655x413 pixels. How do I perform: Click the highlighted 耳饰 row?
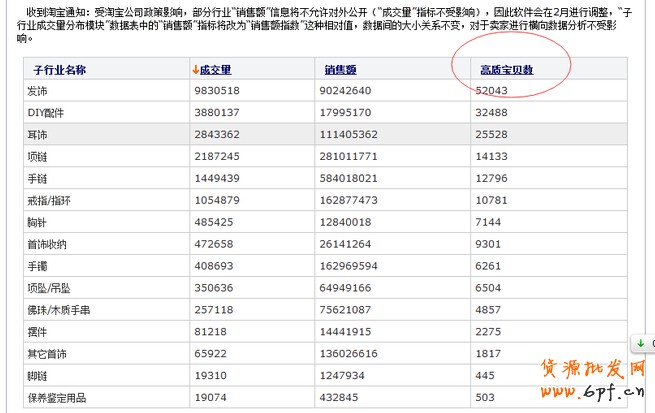[x=41, y=134]
